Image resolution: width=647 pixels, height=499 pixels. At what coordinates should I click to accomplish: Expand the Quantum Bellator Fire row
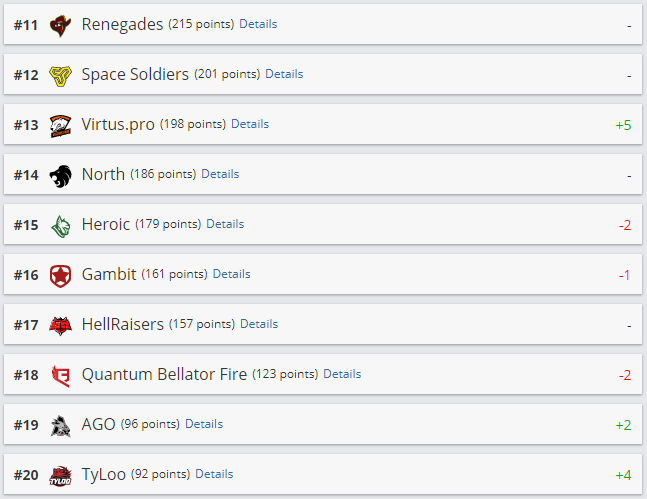pyautogui.click(x=480, y=374)
